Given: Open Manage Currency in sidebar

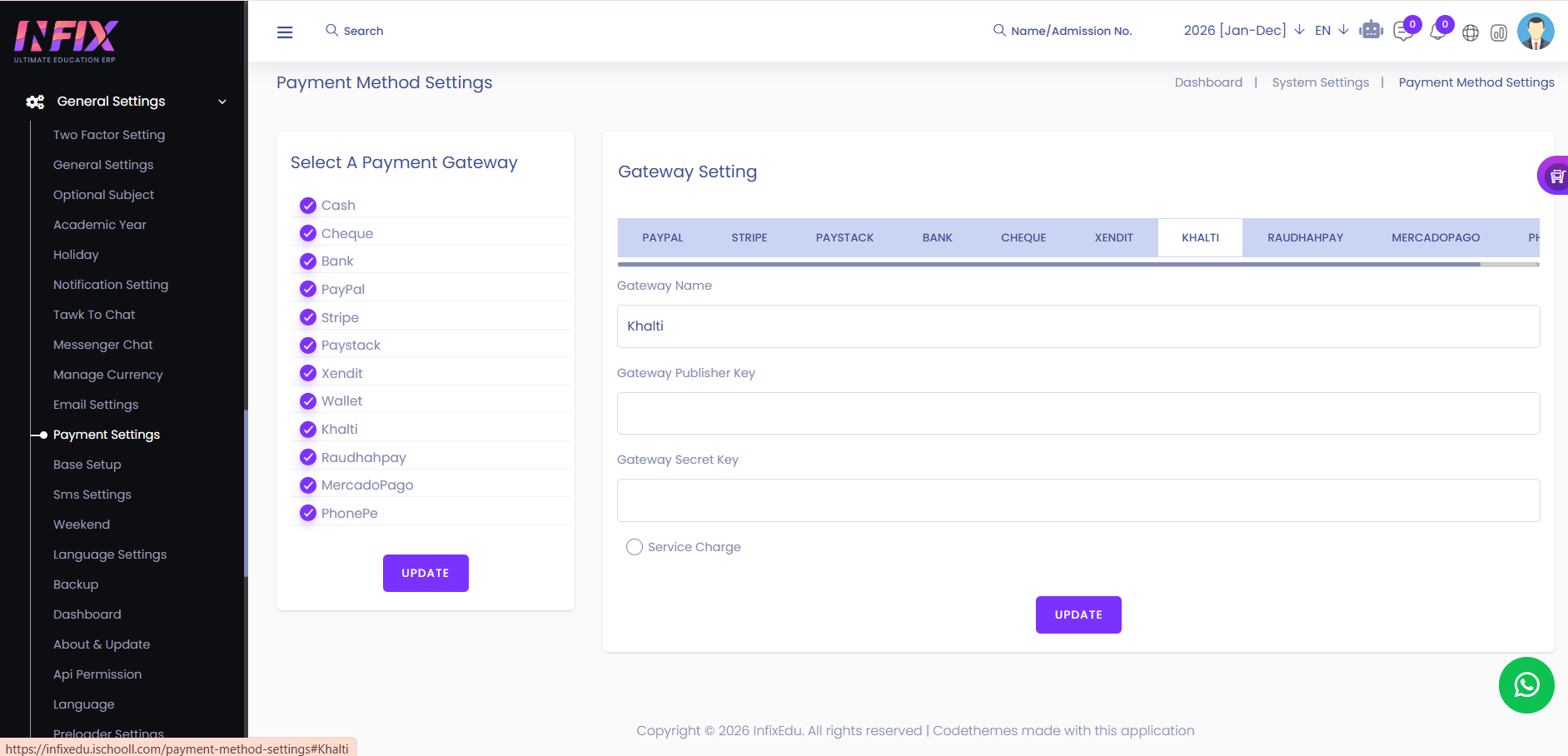Looking at the screenshot, I should pyautogui.click(x=107, y=375).
